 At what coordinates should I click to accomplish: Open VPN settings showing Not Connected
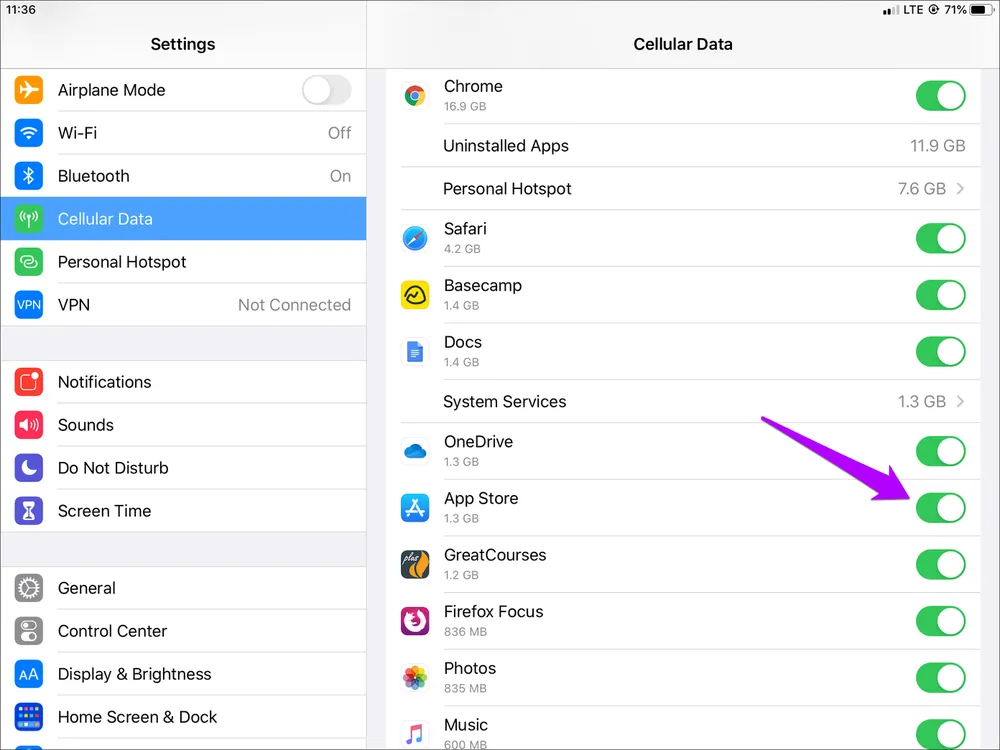click(183, 305)
